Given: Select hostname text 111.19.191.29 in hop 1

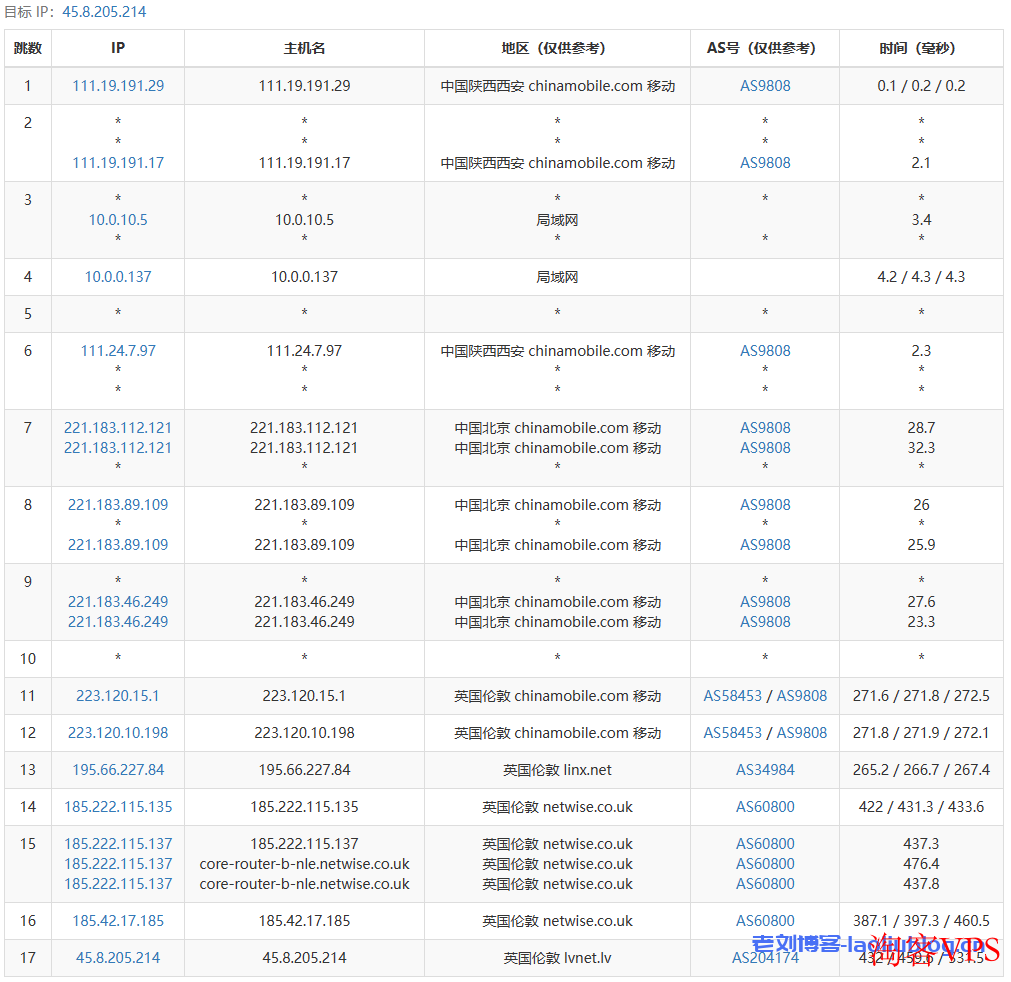Looking at the screenshot, I should (x=304, y=86).
